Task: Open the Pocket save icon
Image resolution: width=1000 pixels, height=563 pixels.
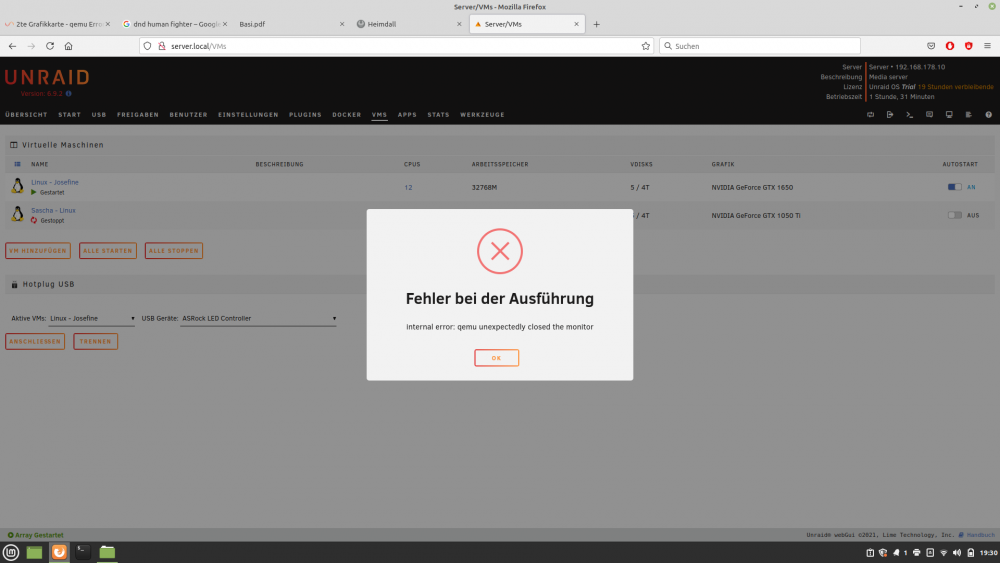Action: (931, 46)
